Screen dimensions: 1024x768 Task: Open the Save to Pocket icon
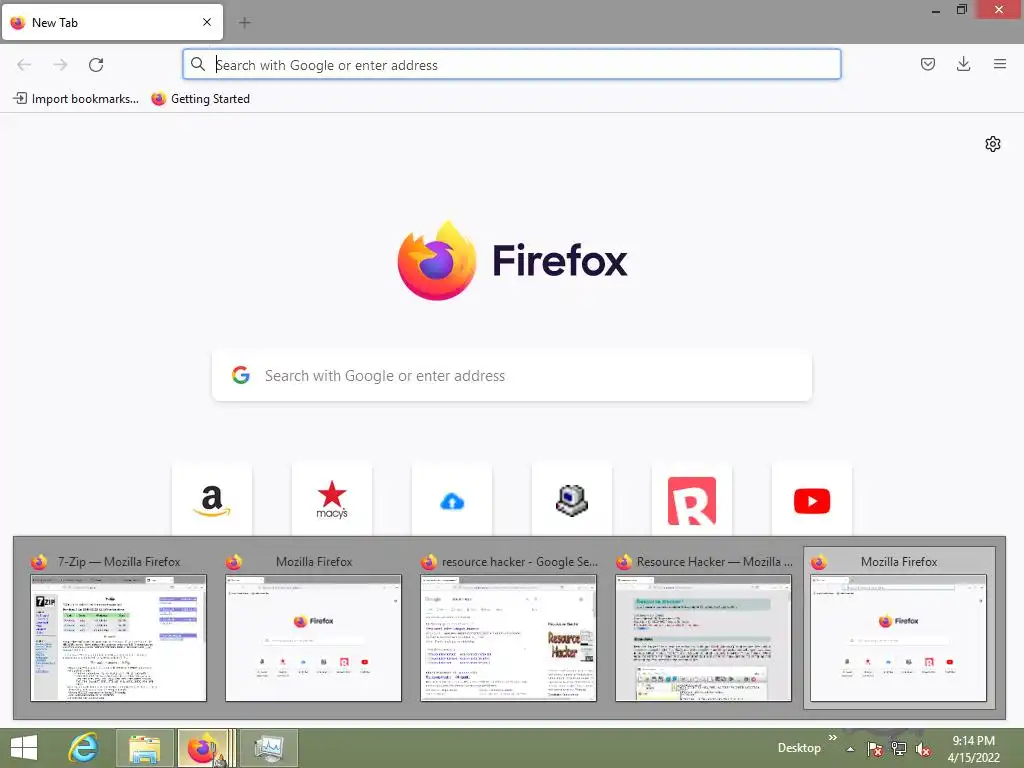pos(927,64)
